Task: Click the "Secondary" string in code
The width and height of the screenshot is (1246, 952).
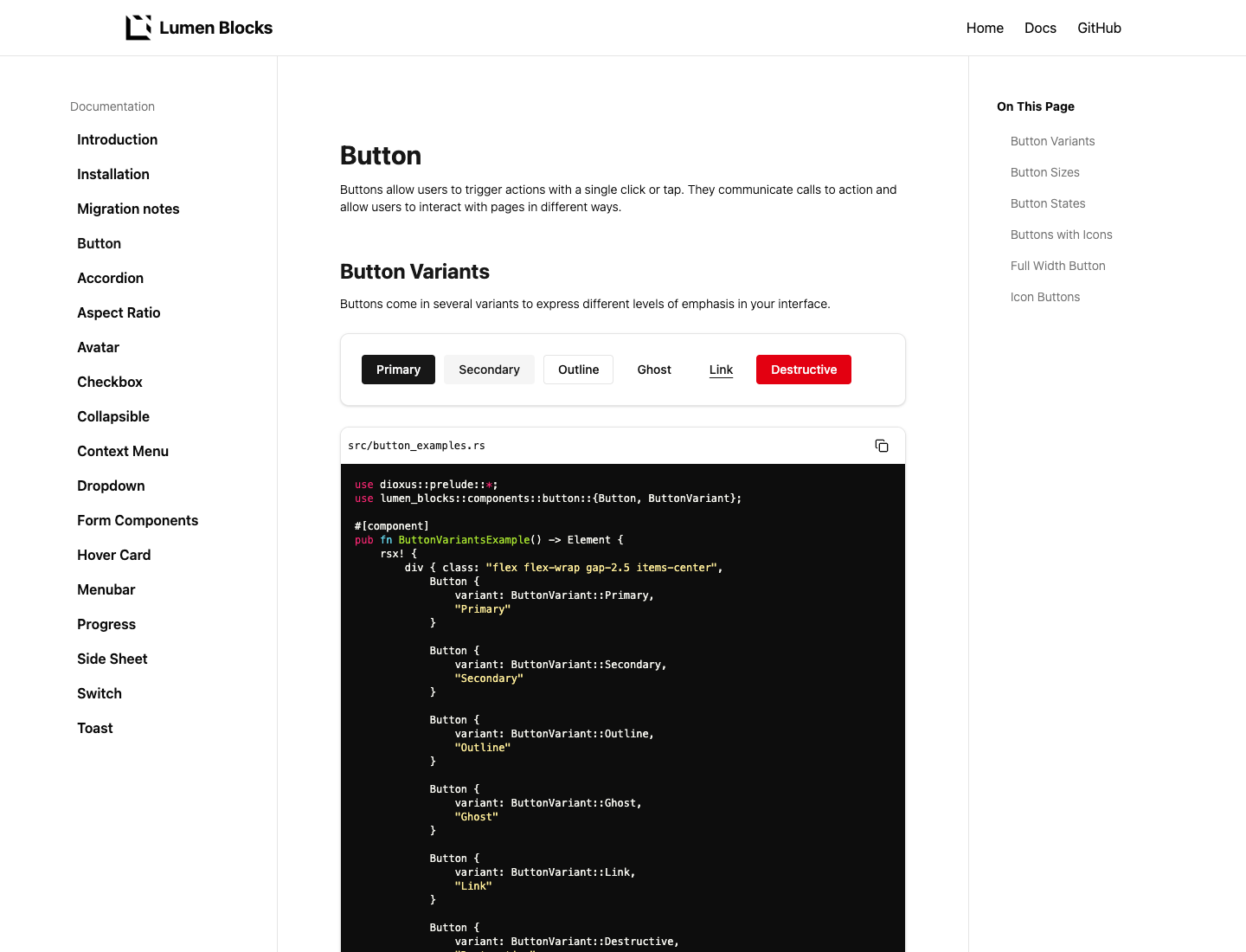Action: click(489, 679)
